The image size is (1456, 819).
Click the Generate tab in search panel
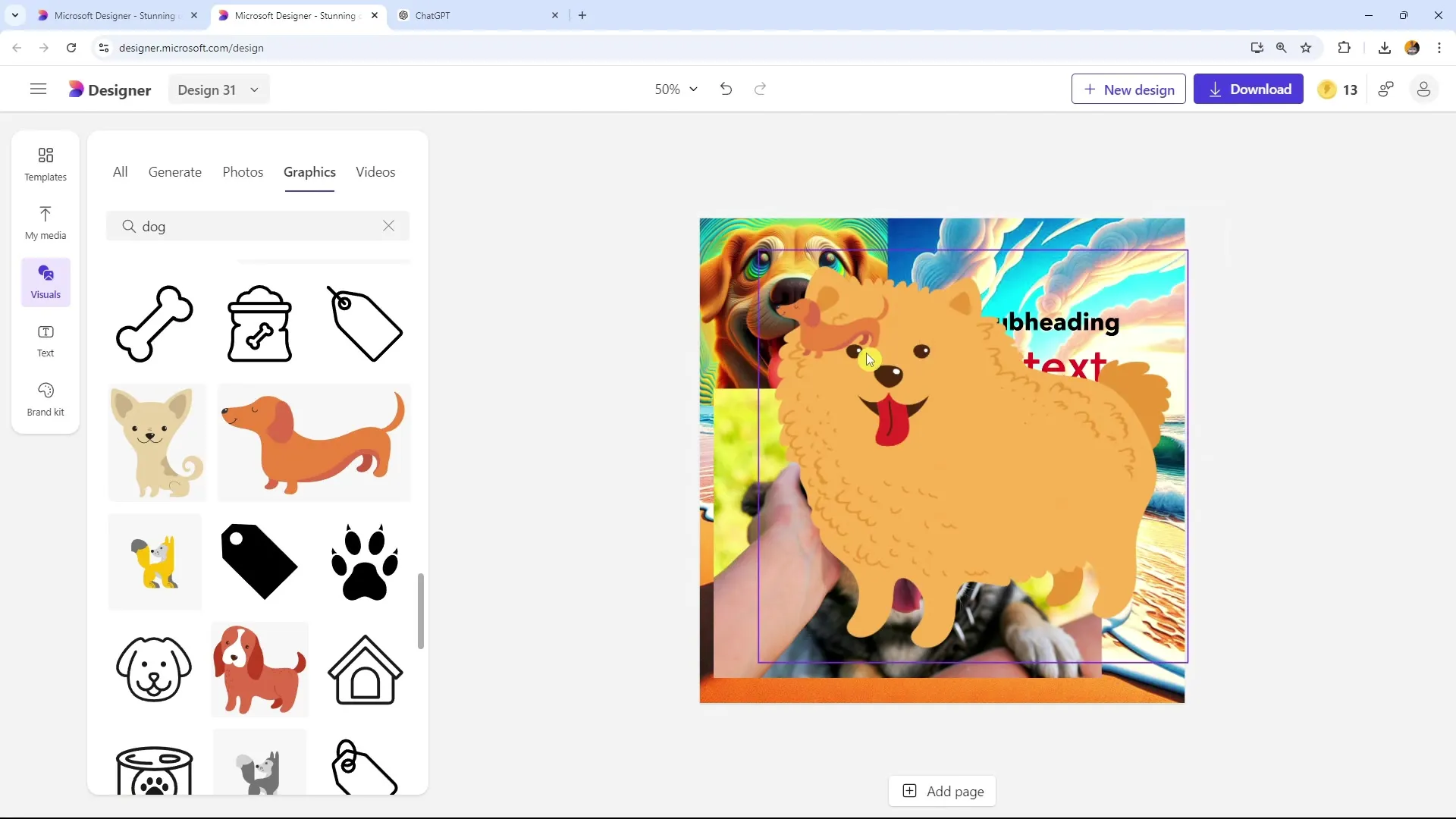(175, 172)
